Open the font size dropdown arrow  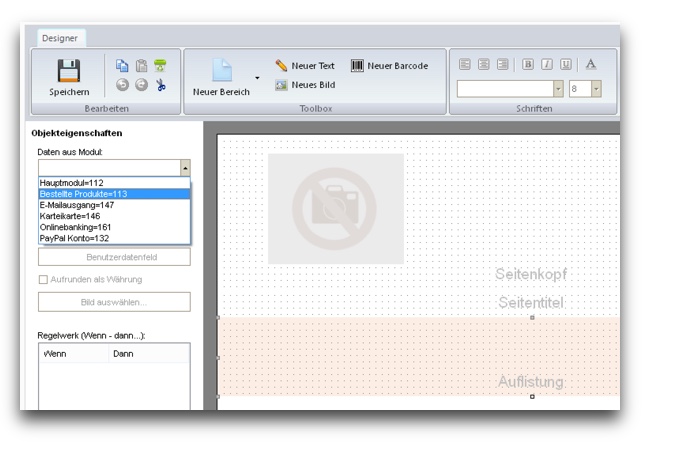coord(596,89)
